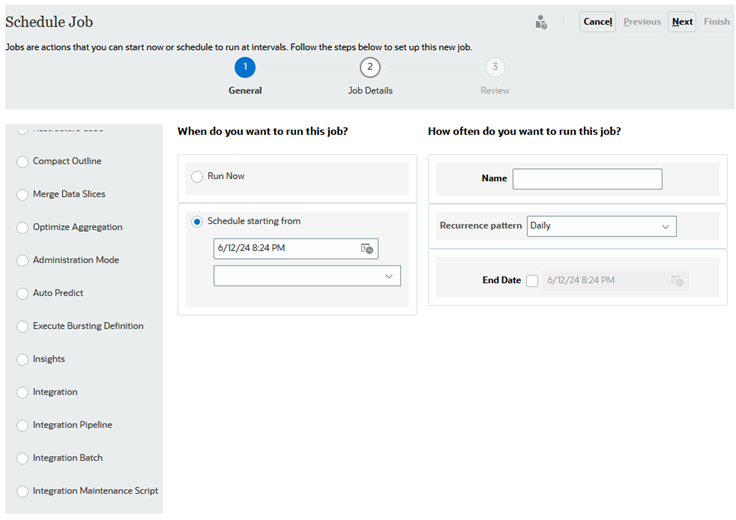Go to step 3 Review
This screenshot has width=736, height=520.
tap(495, 68)
